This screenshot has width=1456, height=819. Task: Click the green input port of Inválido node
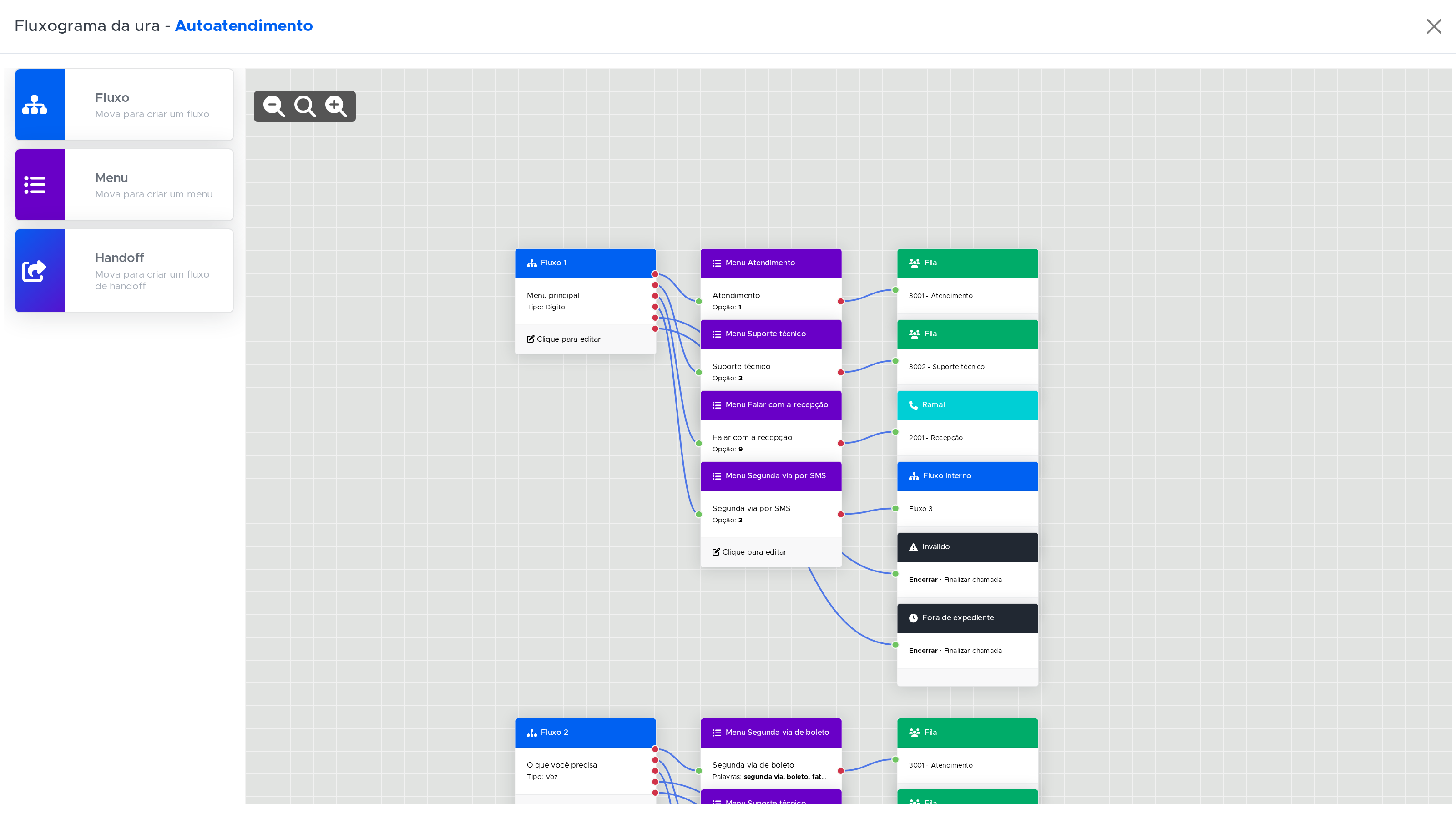click(896, 574)
